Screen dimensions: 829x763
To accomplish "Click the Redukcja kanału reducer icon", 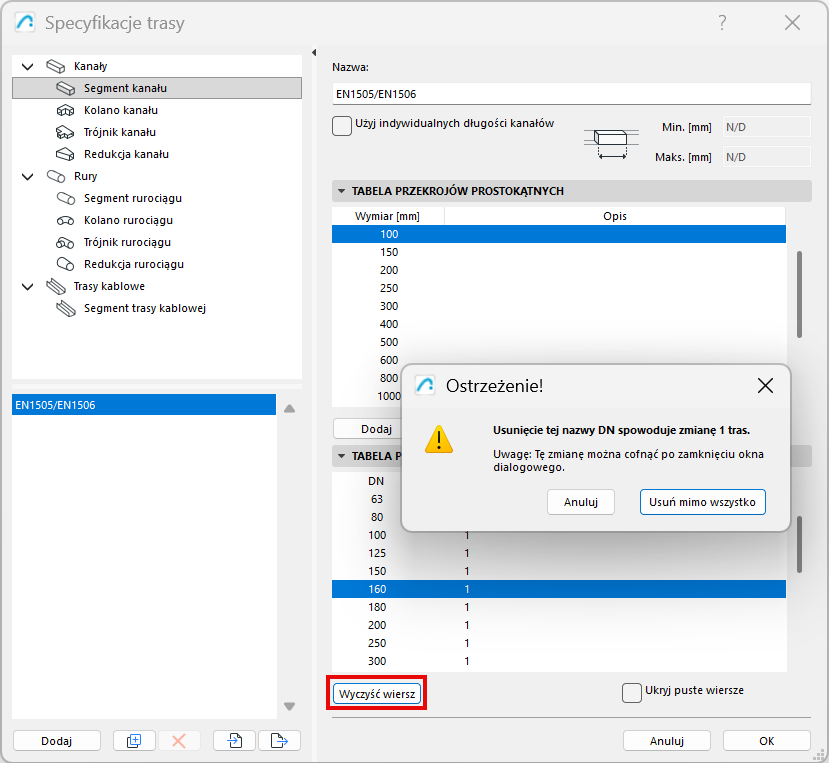I will click(65, 154).
